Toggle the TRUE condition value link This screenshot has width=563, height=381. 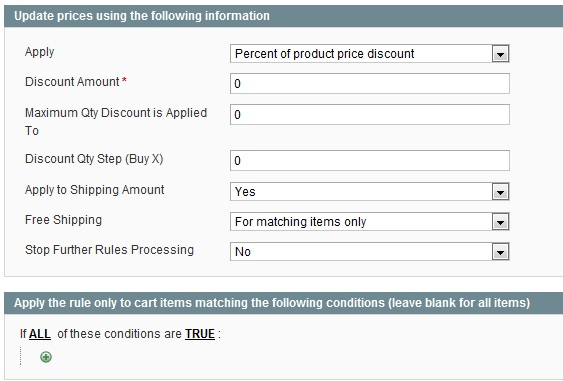click(x=200, y=334)
